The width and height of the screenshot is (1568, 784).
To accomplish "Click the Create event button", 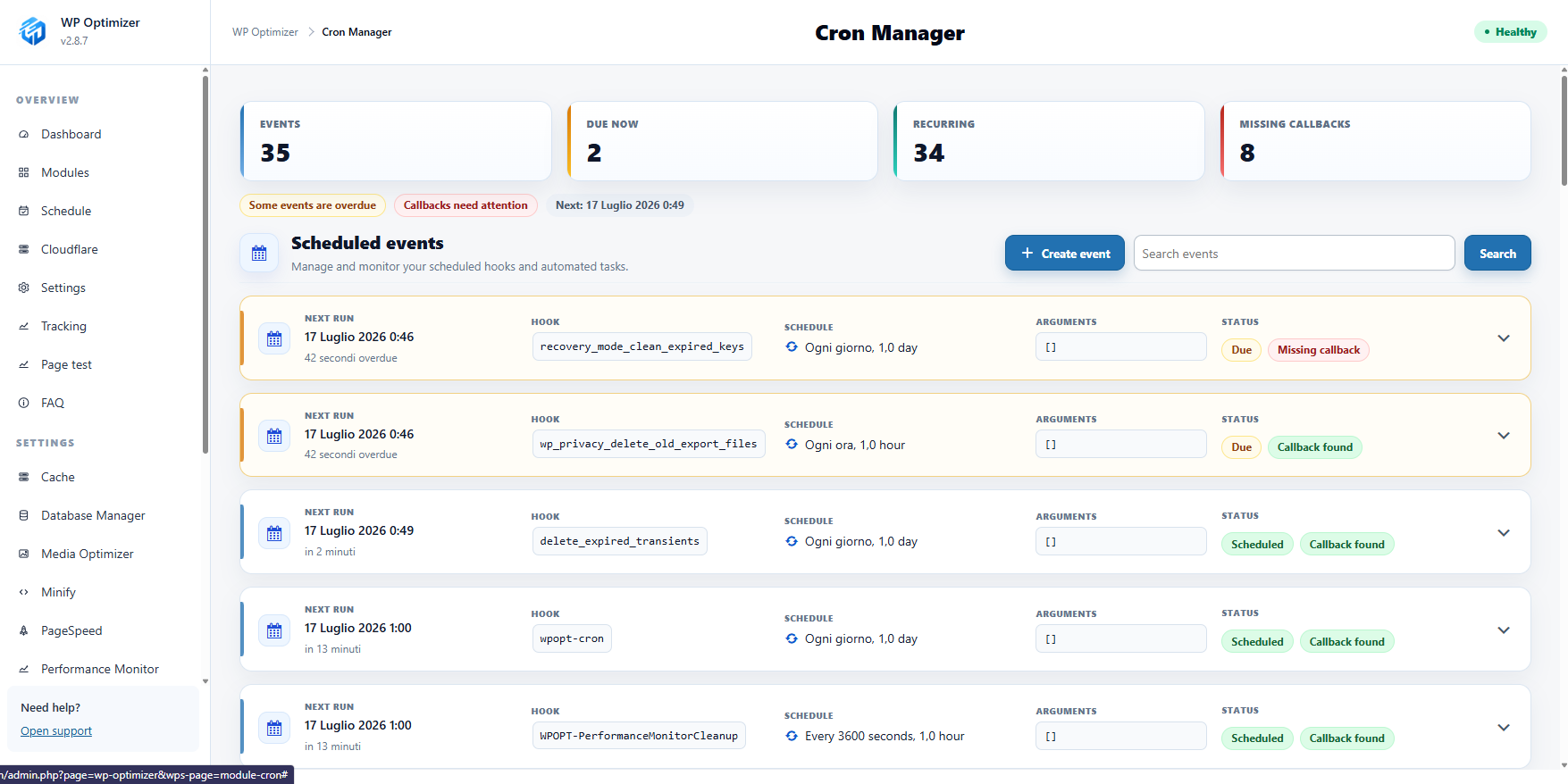I will pyautogui.click(x=1065, y=254).
